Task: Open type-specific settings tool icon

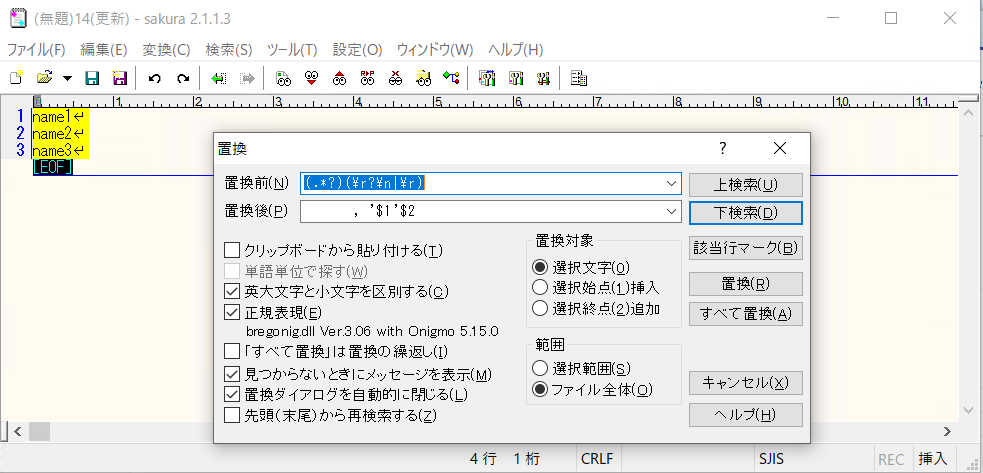Action: point(516,78)
